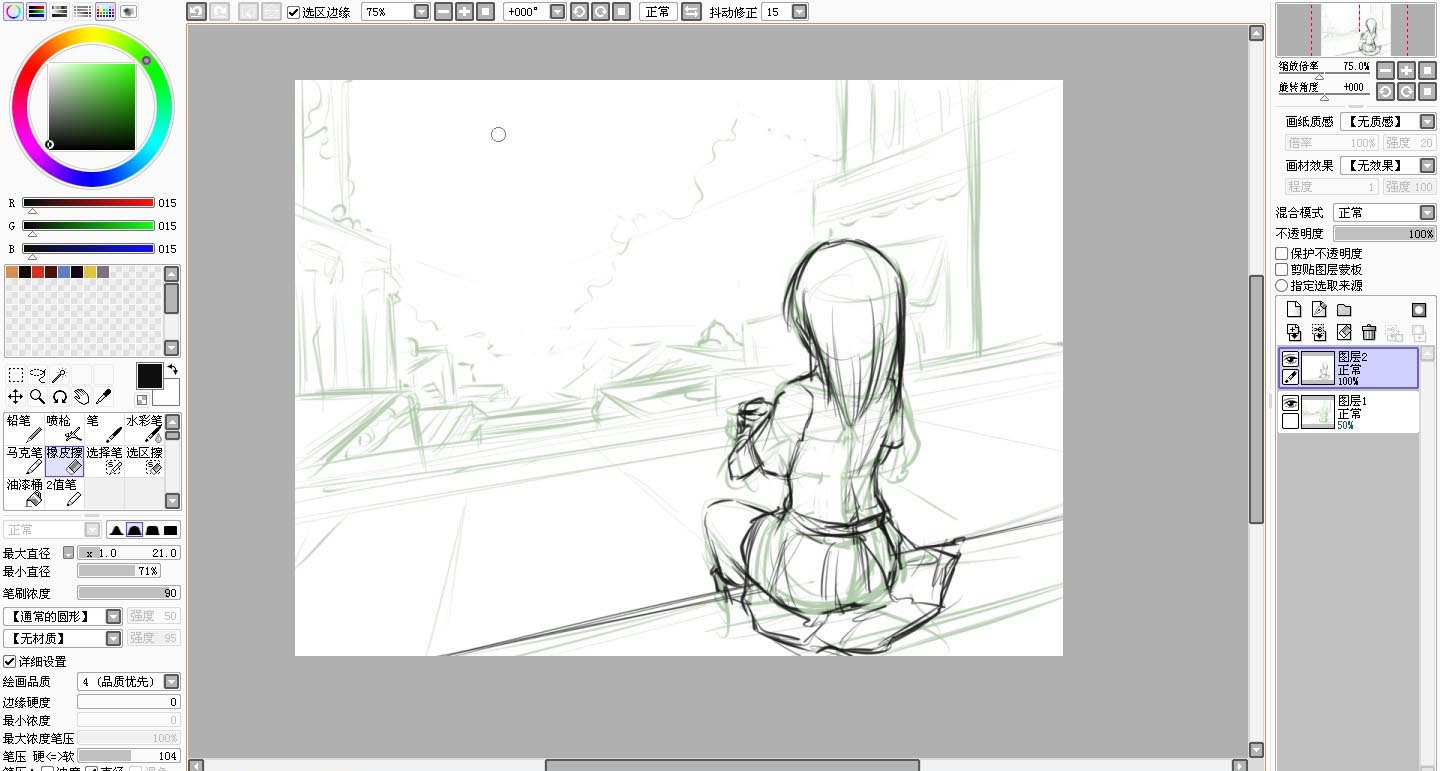Enable 保护不透明度 checkbox
The height and width of the screenshot is (771, 1440).
click(1282, 254)
